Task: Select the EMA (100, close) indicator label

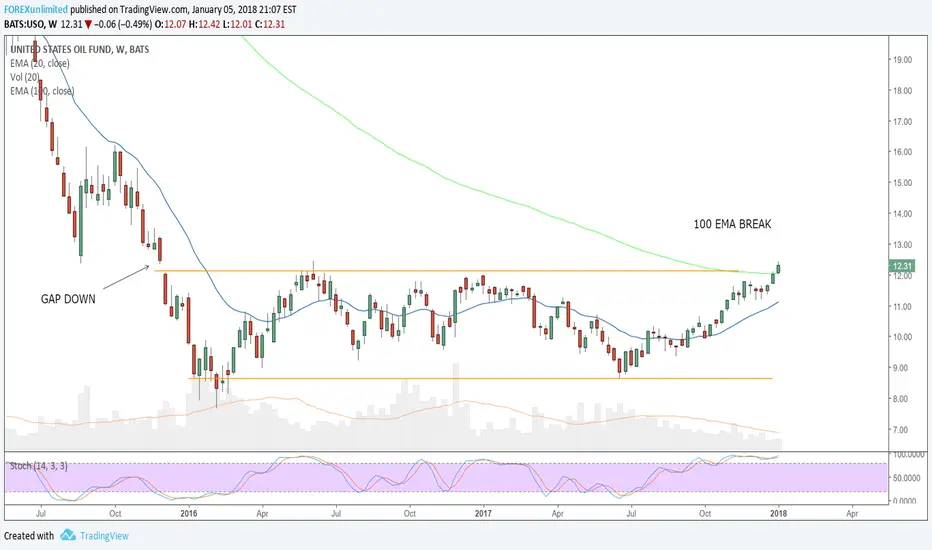Action: (x=42, y=91)
